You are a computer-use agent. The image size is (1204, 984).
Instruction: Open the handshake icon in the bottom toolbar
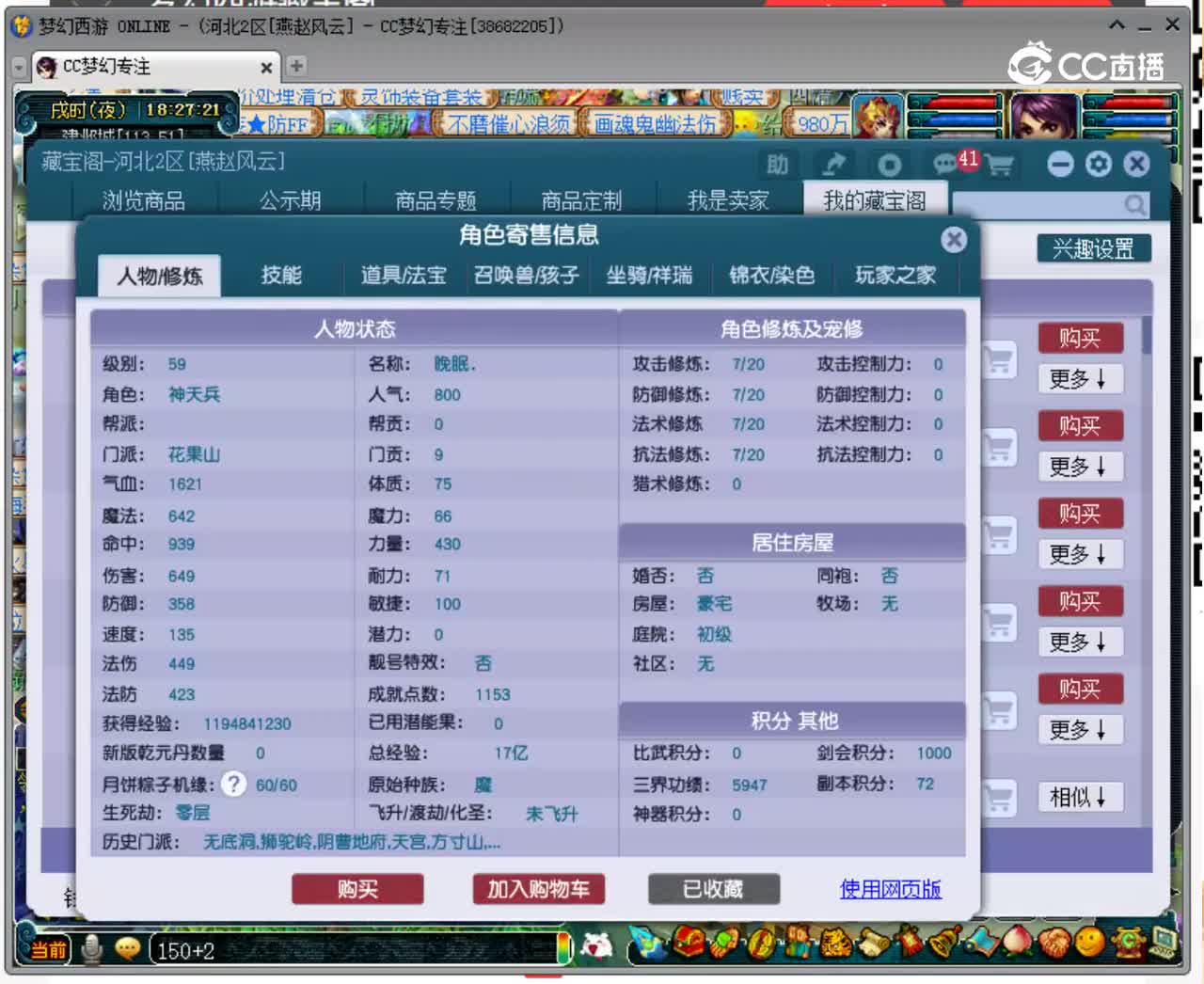pos(1053,942)
